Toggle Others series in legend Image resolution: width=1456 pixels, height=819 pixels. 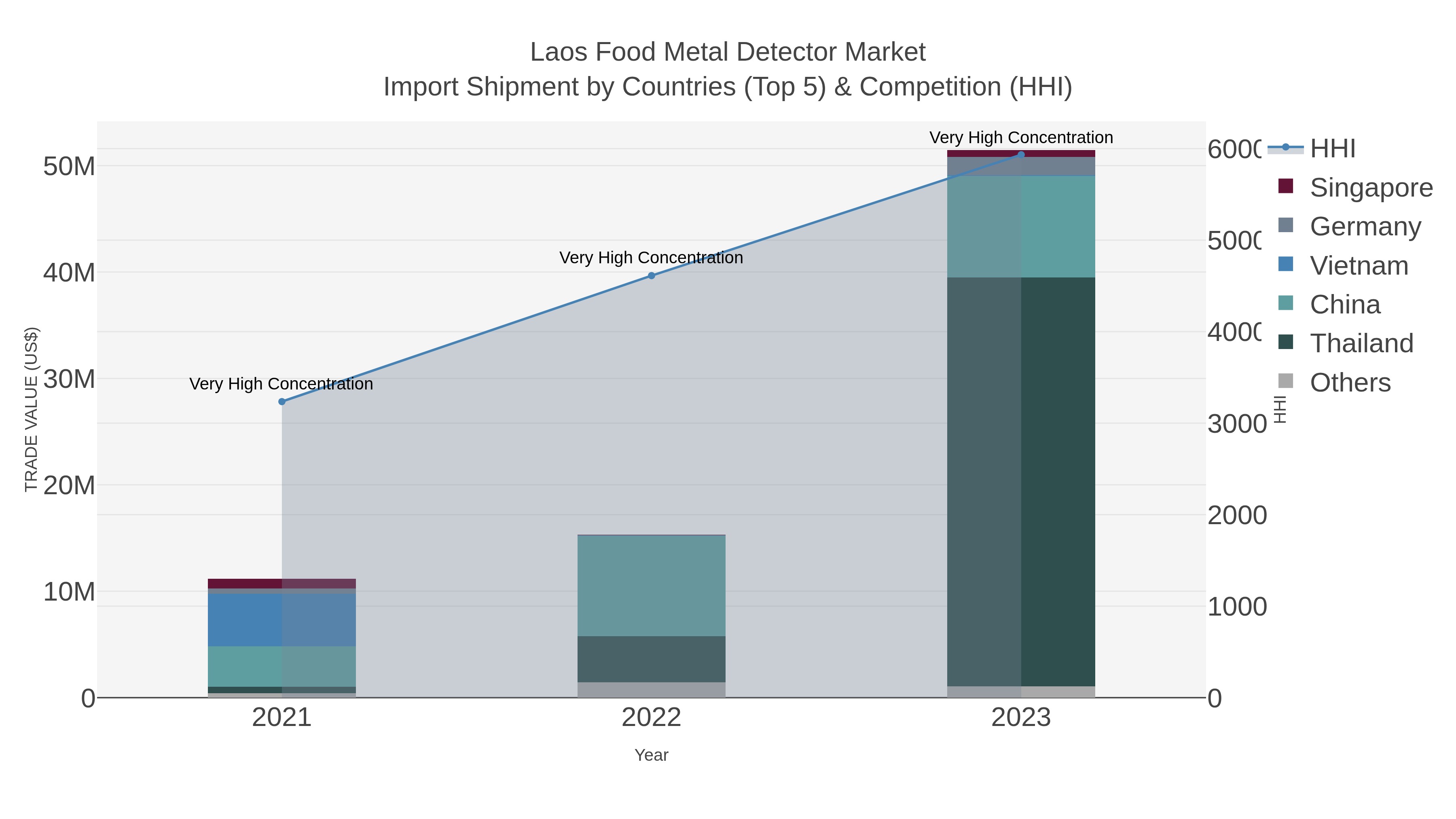tap(1334, 382)
